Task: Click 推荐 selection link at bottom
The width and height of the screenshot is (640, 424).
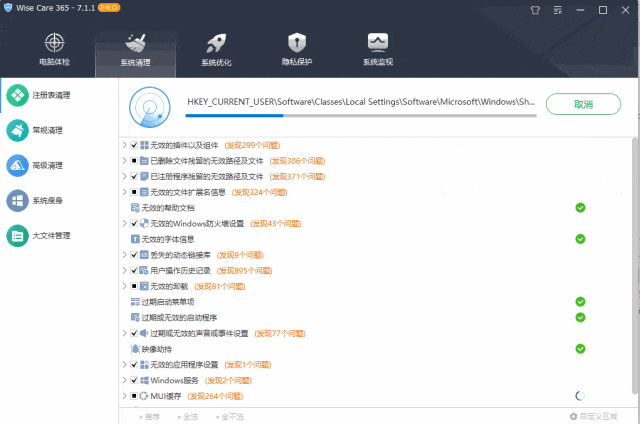Action: [x=150, y=417]
